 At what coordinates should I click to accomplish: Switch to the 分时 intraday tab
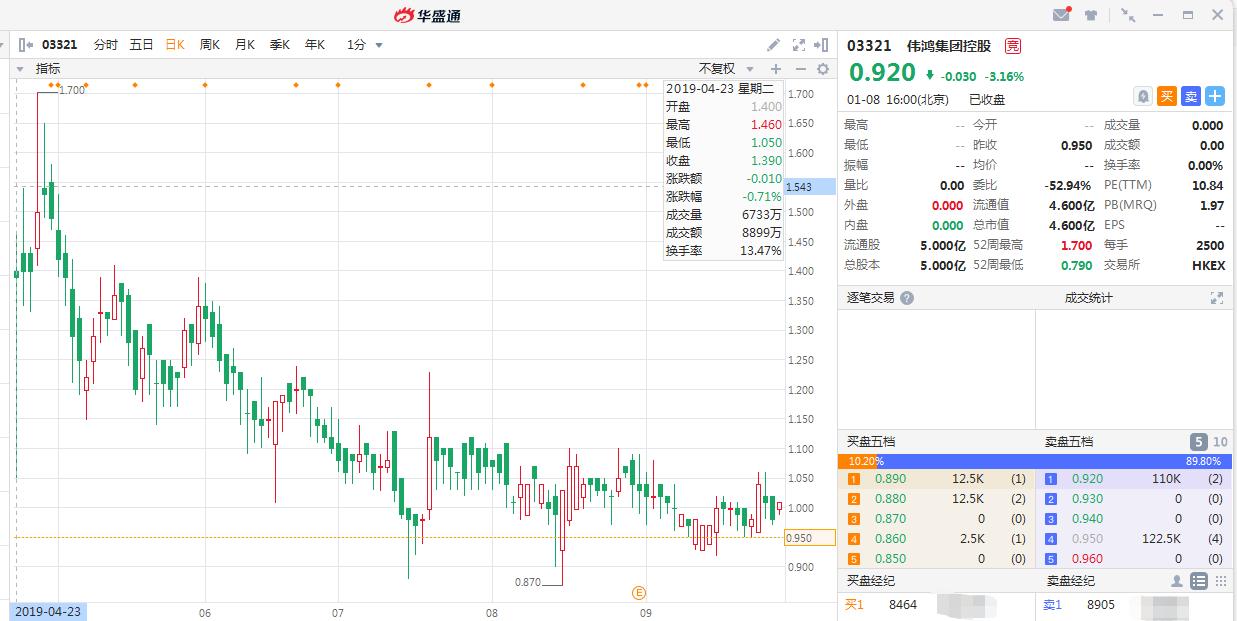pos(106,44)
